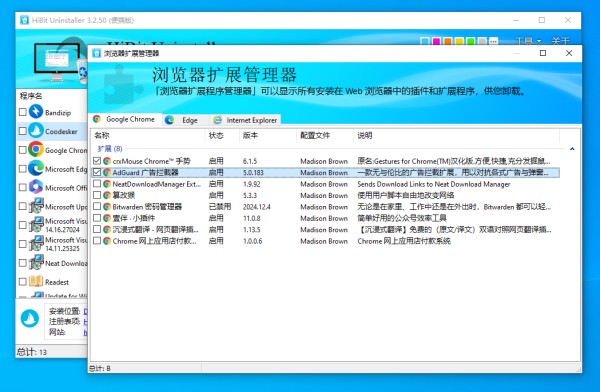This screenshot has height=392, width=600.
Task: Select the Visual C++ 14.11.25325 installer icon
Action: [x=36, y=243]
